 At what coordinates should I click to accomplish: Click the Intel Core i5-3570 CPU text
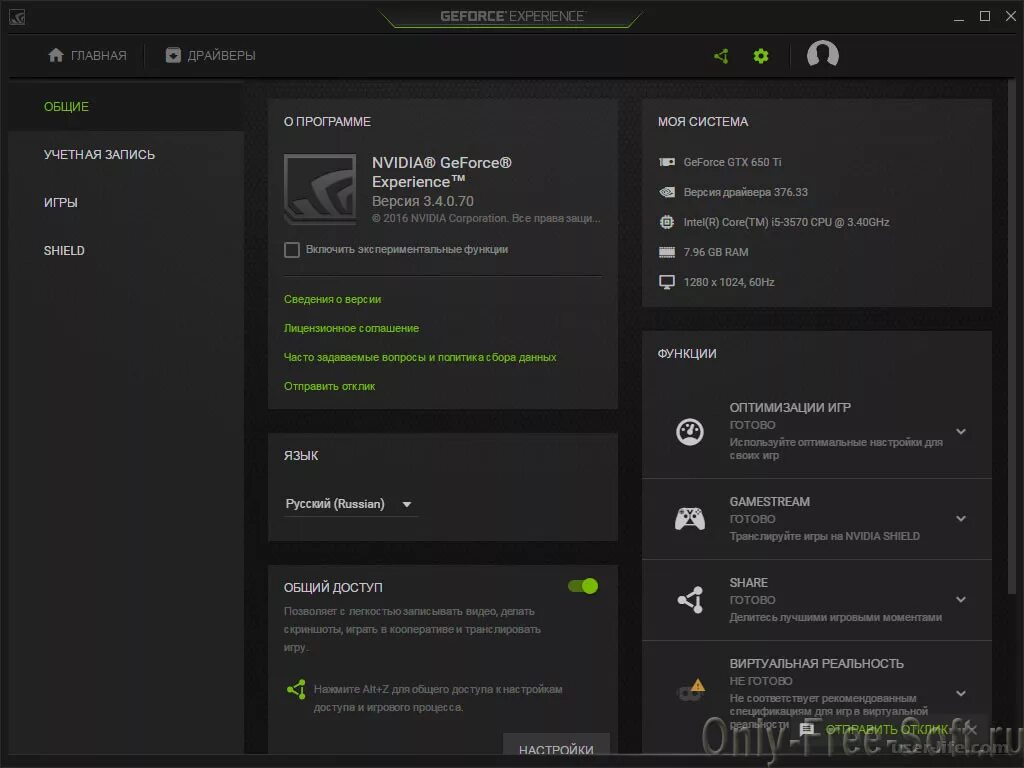coord(786,222)
